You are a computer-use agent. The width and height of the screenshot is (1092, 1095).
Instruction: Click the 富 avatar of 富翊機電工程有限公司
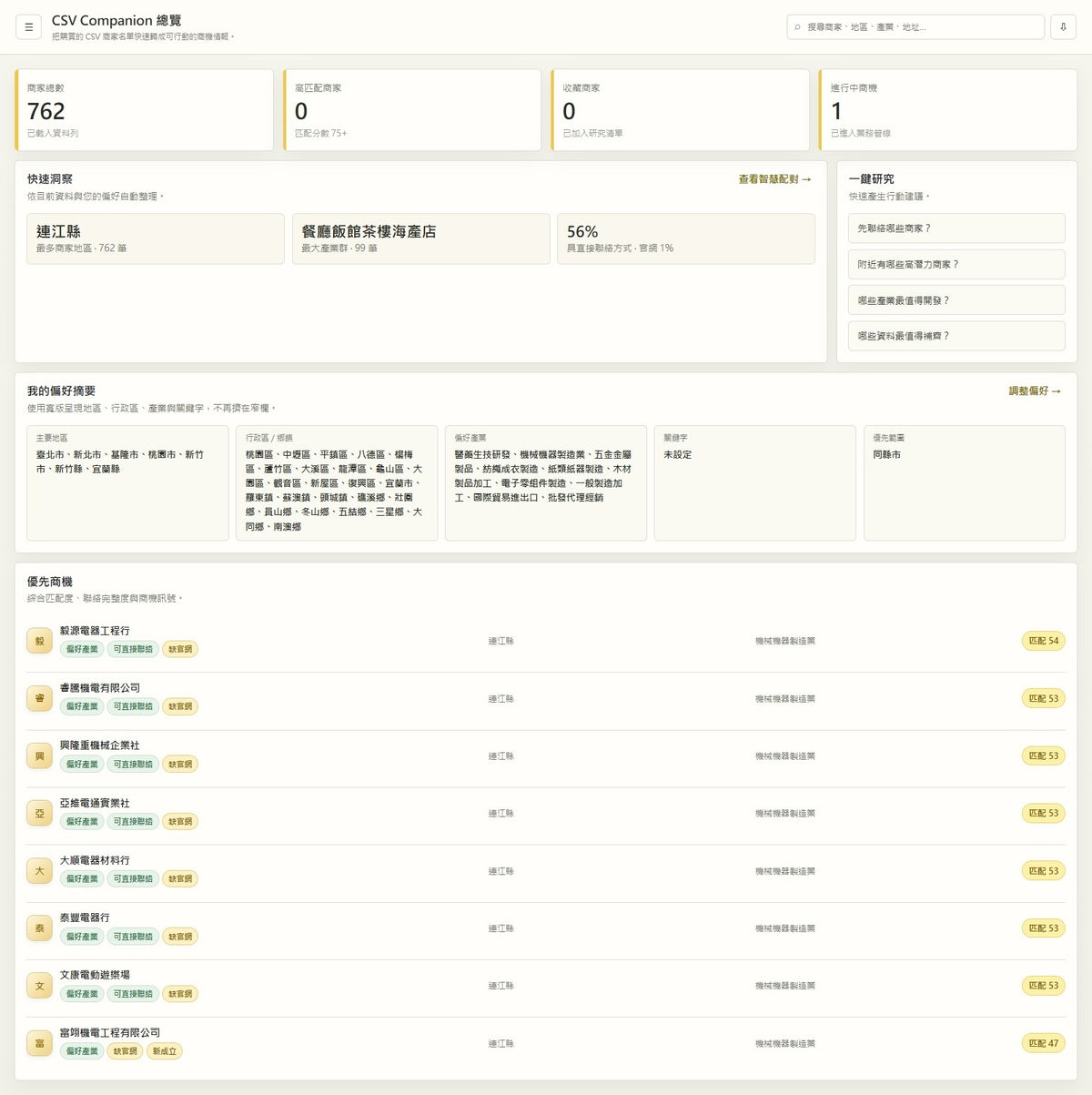39,1043
